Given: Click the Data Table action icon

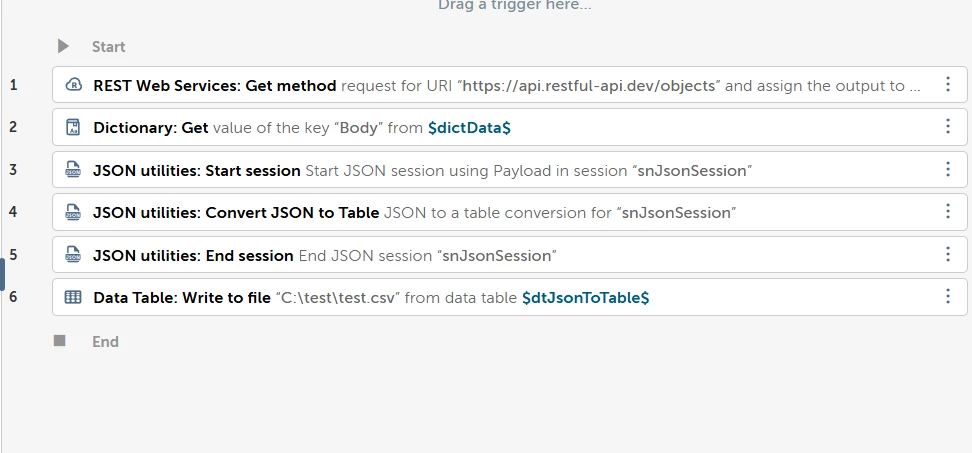Looking at the screenshot, I should pos(72,297).
